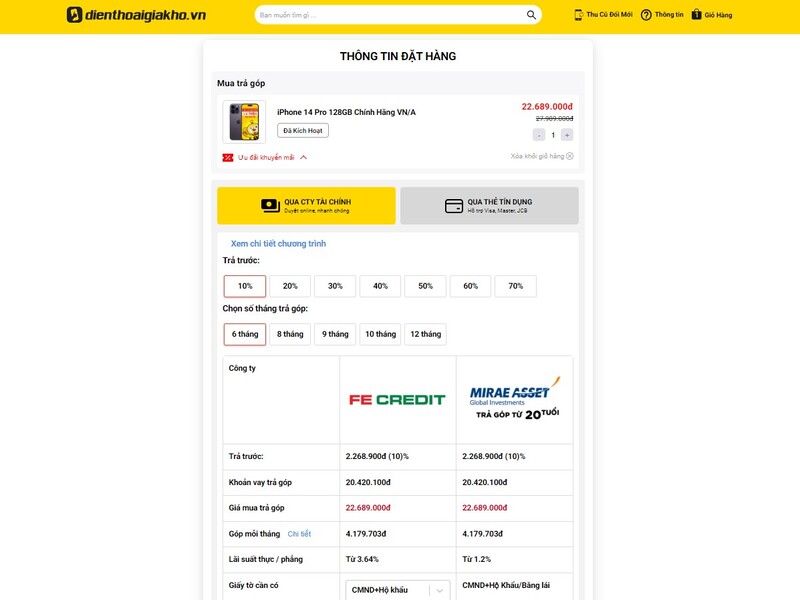This screenshot has height=600, width=800.
Task: Open Thu Cũ Đổi Mới phone icon
Action: point(579,15)
